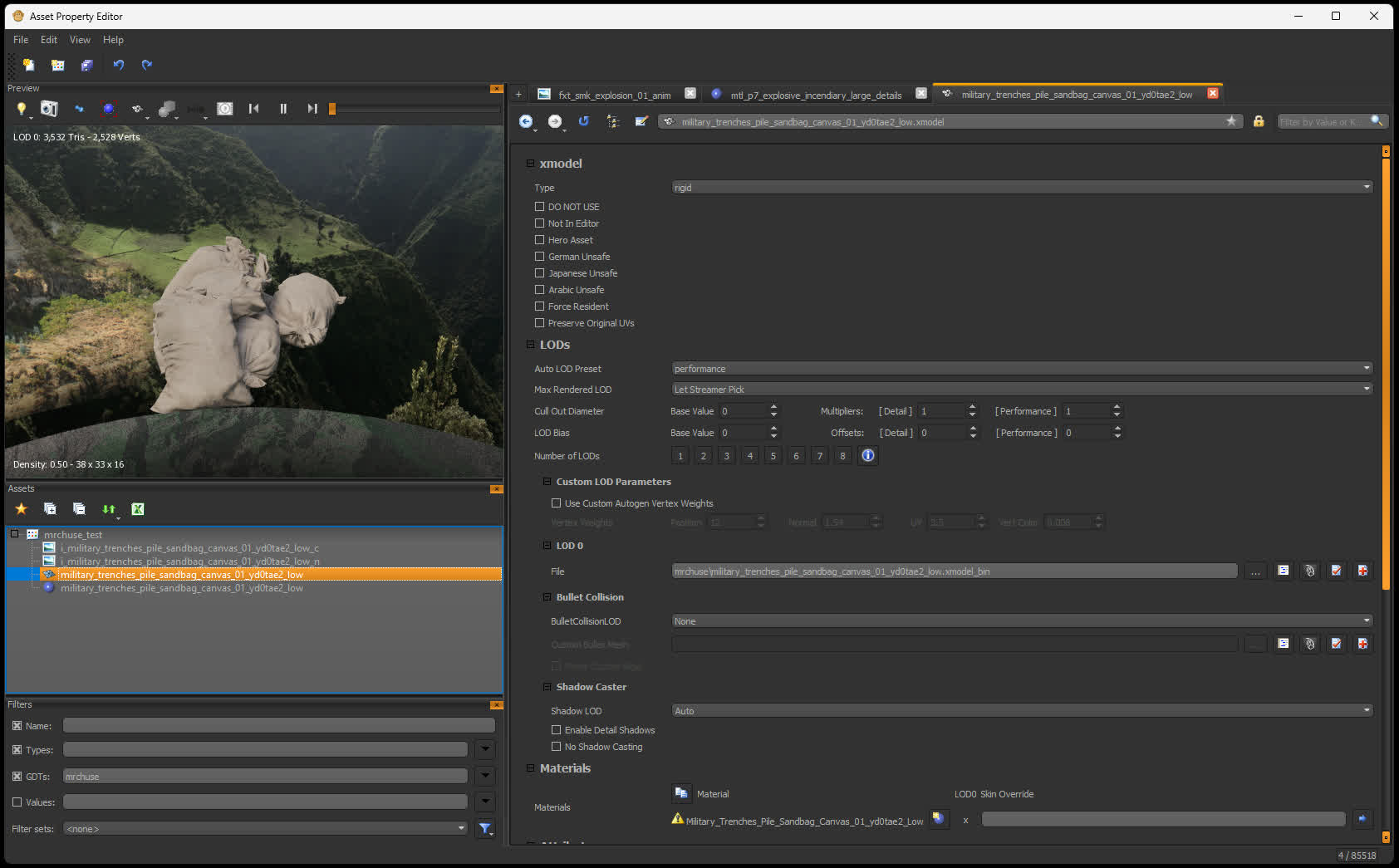Open the Edit menu
The width and height of the screenshot is (1399, 868).
click(x=49, y=40)
